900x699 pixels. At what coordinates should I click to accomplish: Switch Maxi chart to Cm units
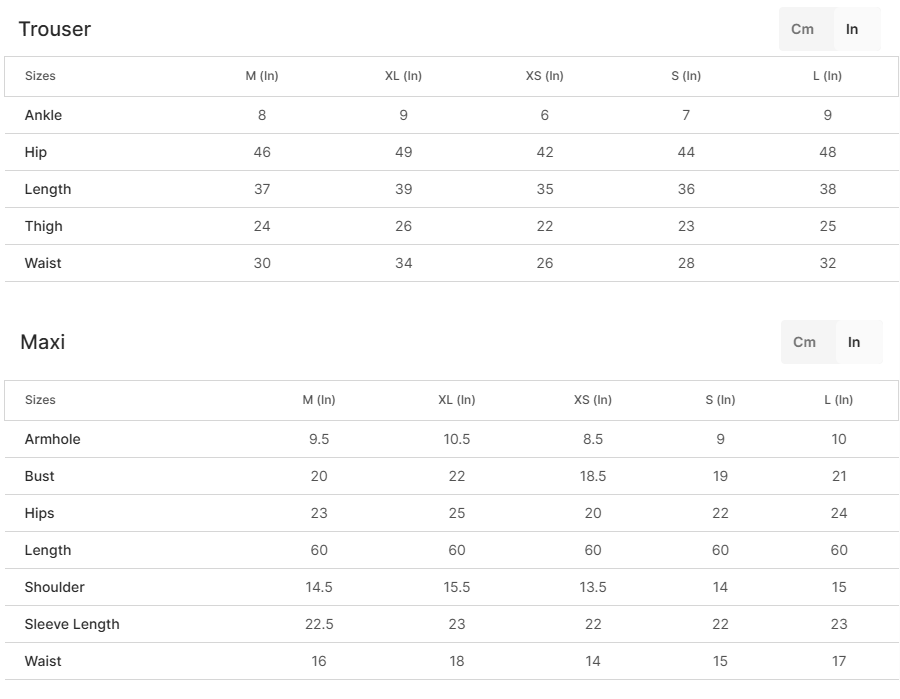(x=805, y=342)
